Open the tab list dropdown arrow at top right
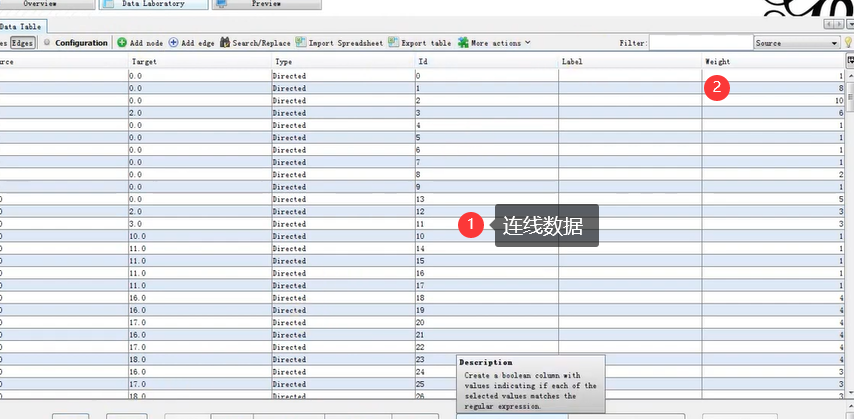 click(850, 23)
